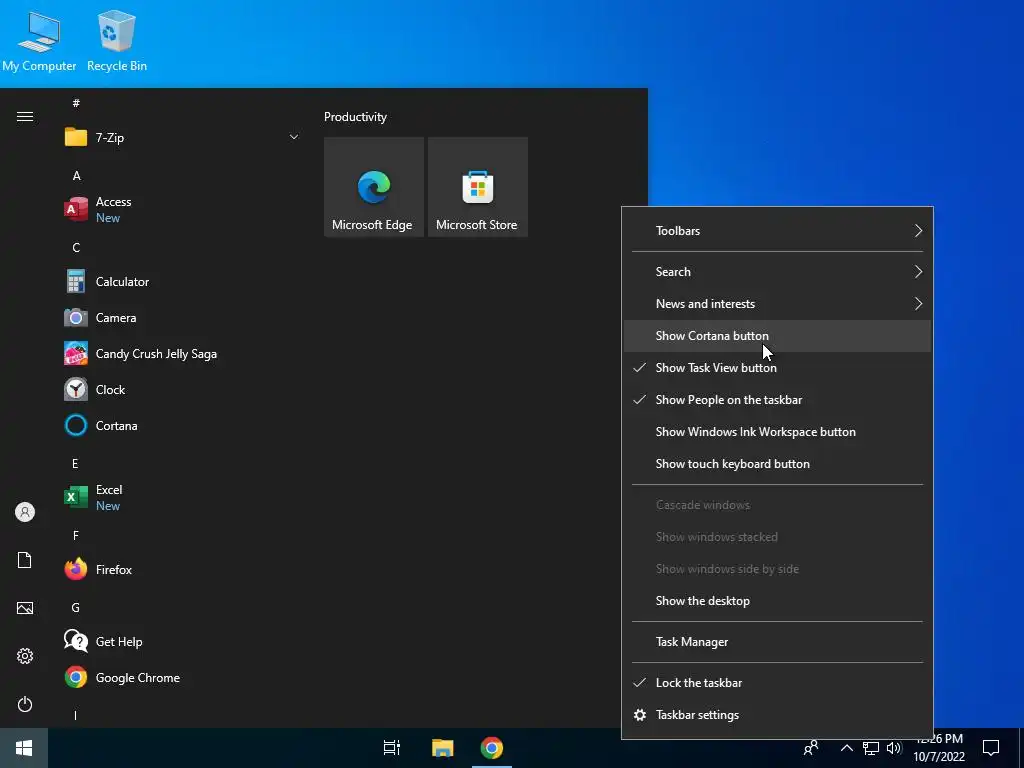The width and height of the screenshot is (1024, 768).
Task: Open the notification Action Center icon
Action: coord(991,748)
